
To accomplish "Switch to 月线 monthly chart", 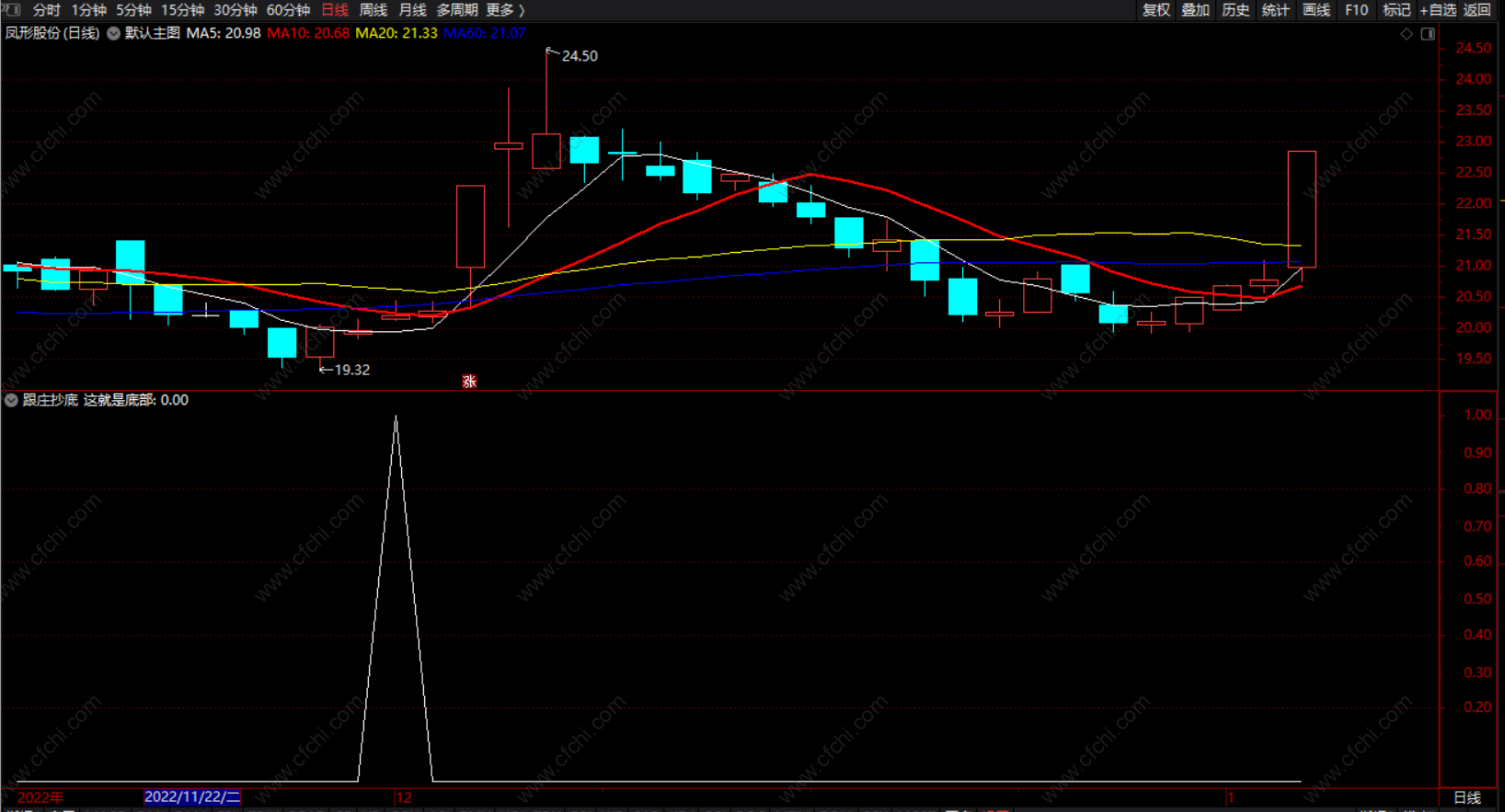I will pos(412,10).
